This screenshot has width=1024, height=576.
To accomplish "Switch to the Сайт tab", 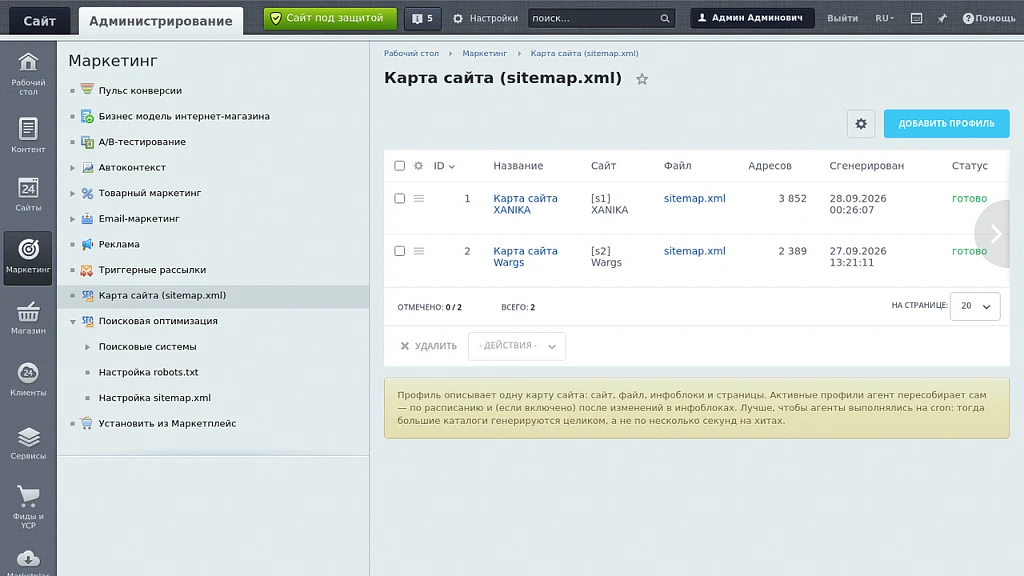I will pyautogui.click(x=40, y=21).
